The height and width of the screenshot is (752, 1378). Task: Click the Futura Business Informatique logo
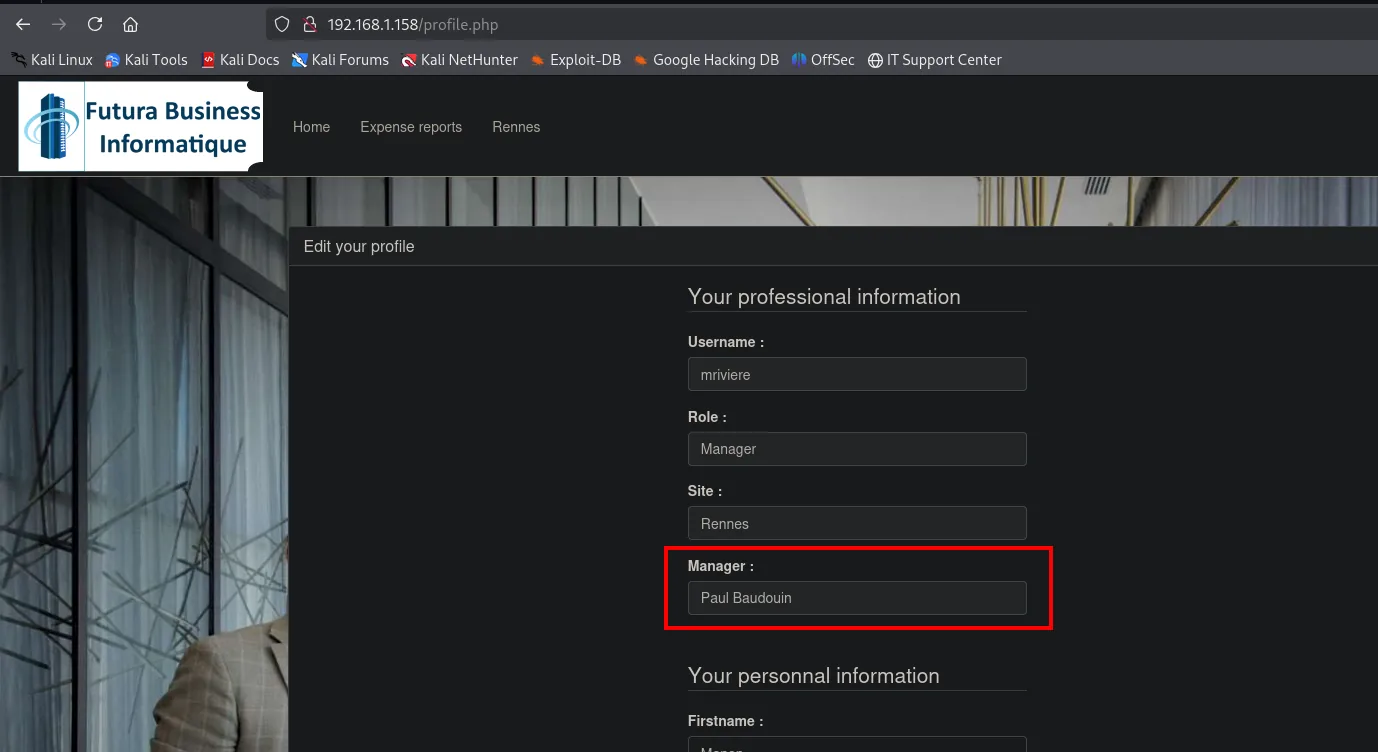point(141,127)
